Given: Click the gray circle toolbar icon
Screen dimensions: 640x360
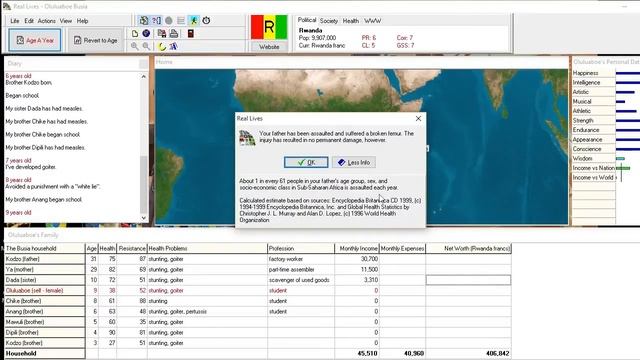Looking at the screenshot, I should click(169, 20).
